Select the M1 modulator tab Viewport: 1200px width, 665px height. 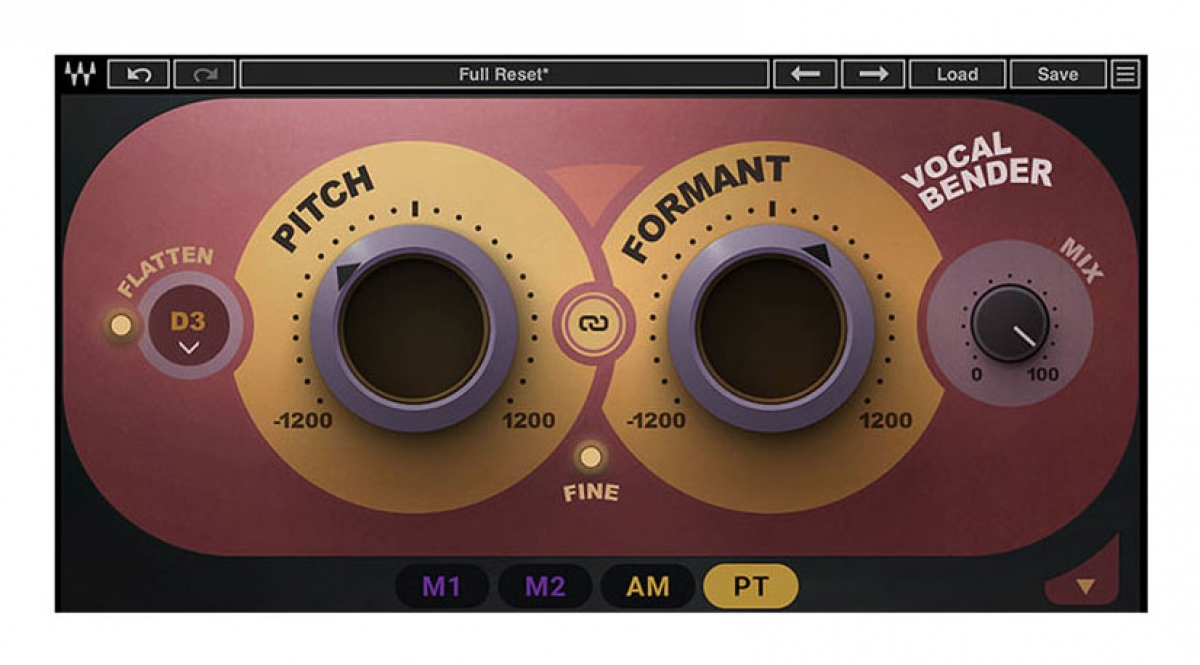point(441,587)
